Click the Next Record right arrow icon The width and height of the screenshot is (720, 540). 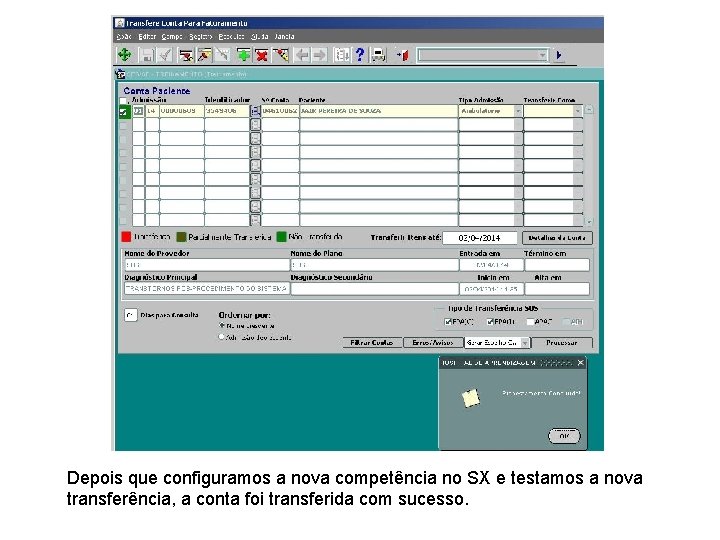click(320, 56)
